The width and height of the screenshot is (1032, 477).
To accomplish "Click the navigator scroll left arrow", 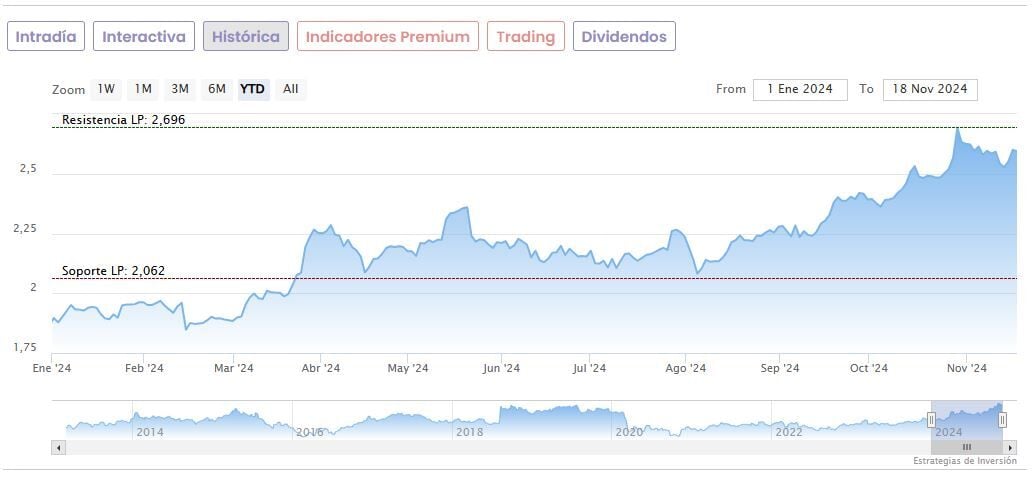I will [x=58, y=447].
